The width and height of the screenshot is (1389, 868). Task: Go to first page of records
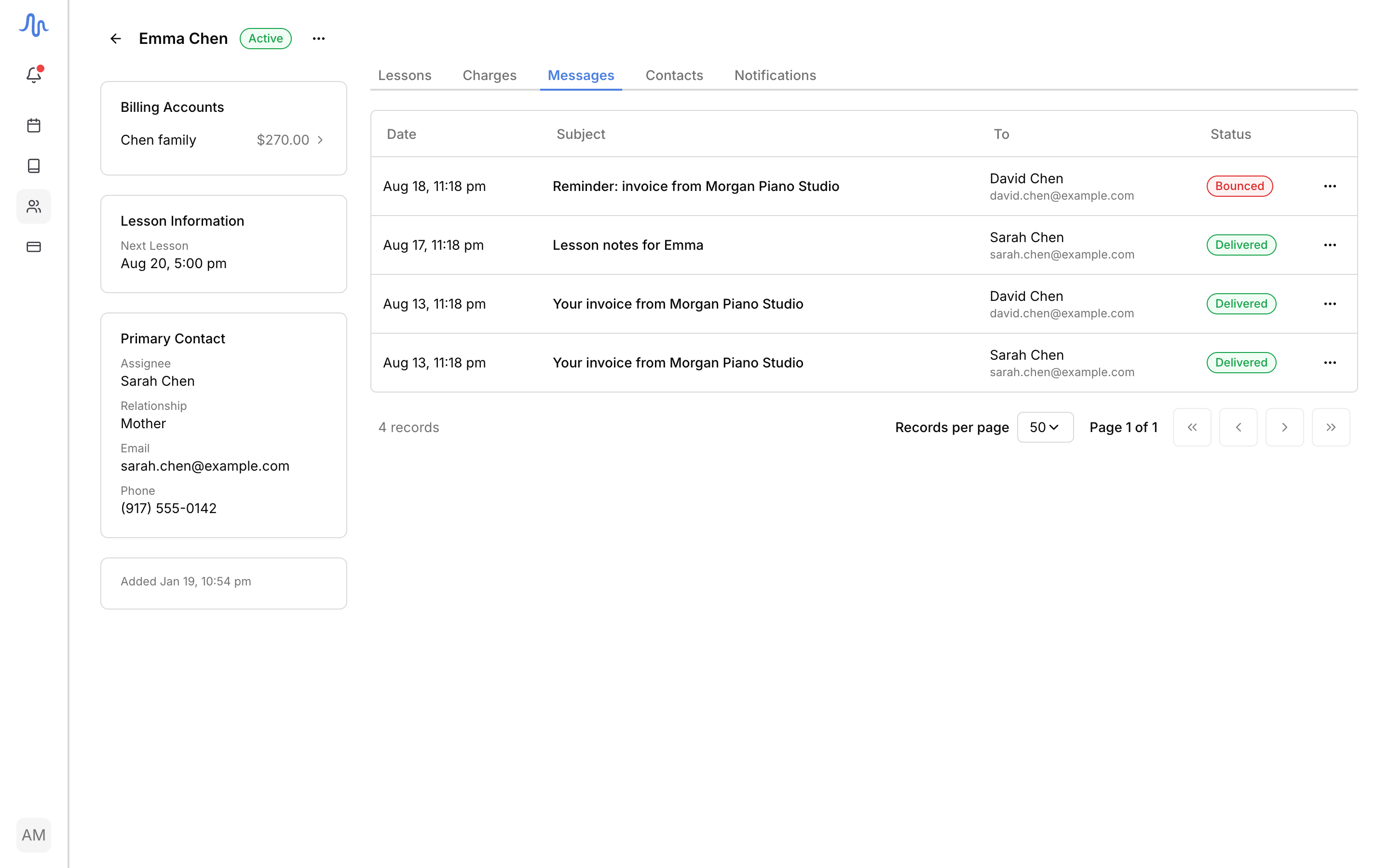[1192, 427]
